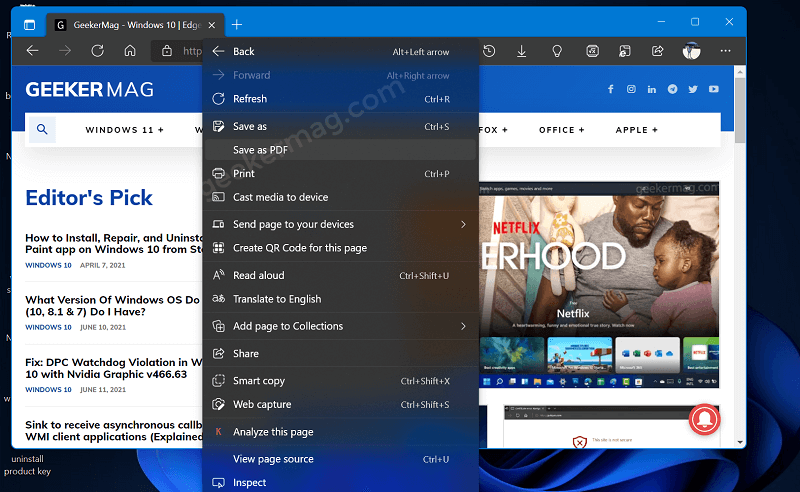This screenshot has height=492, width=800.
Task: Click the Forward arrow in browser toolbar
Action: (x=65, y=51)
